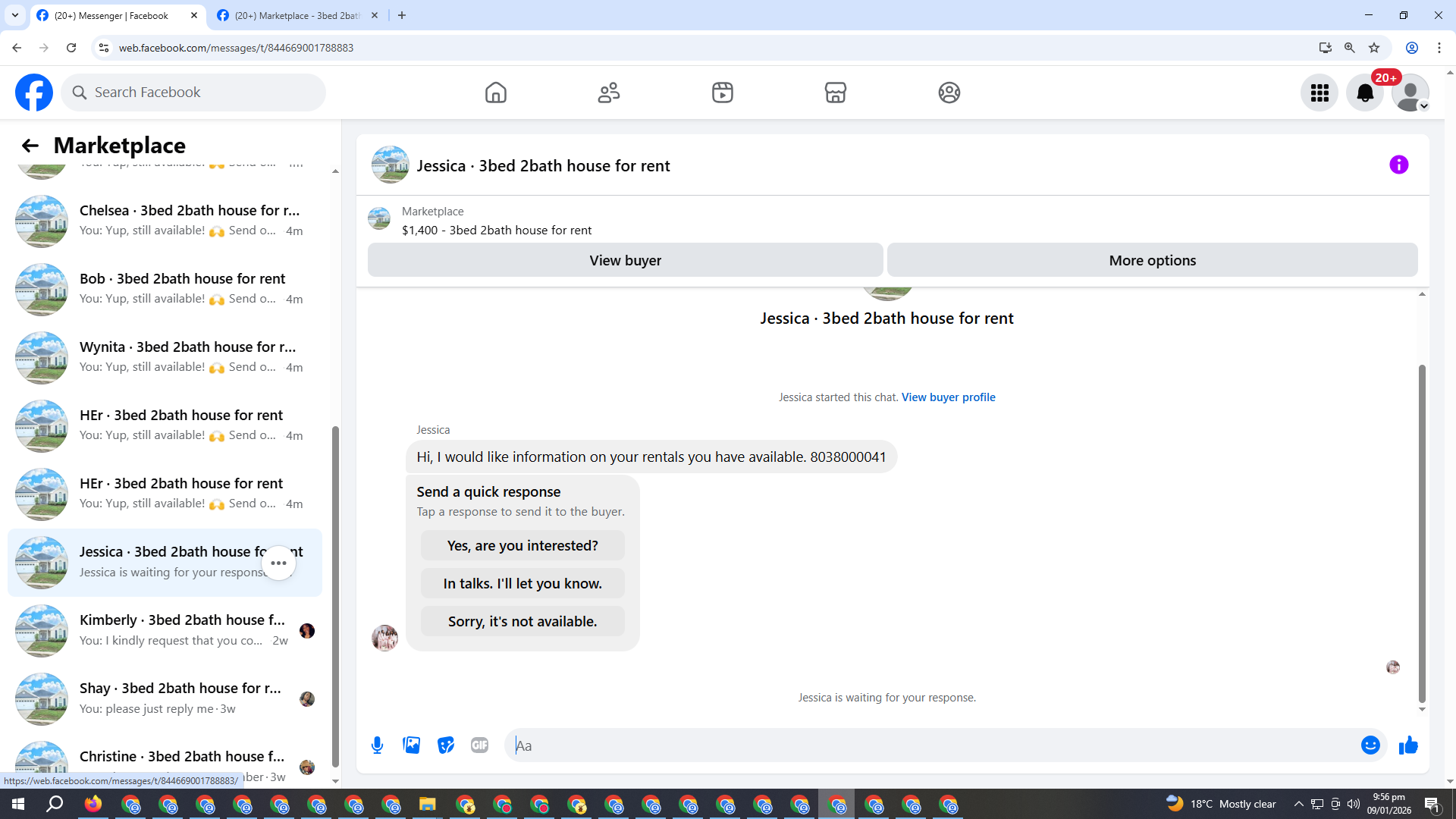Open the Jessica conversation three-dot options menu
The height and width of the screenshot is (819, 1456).
(278, 563)
